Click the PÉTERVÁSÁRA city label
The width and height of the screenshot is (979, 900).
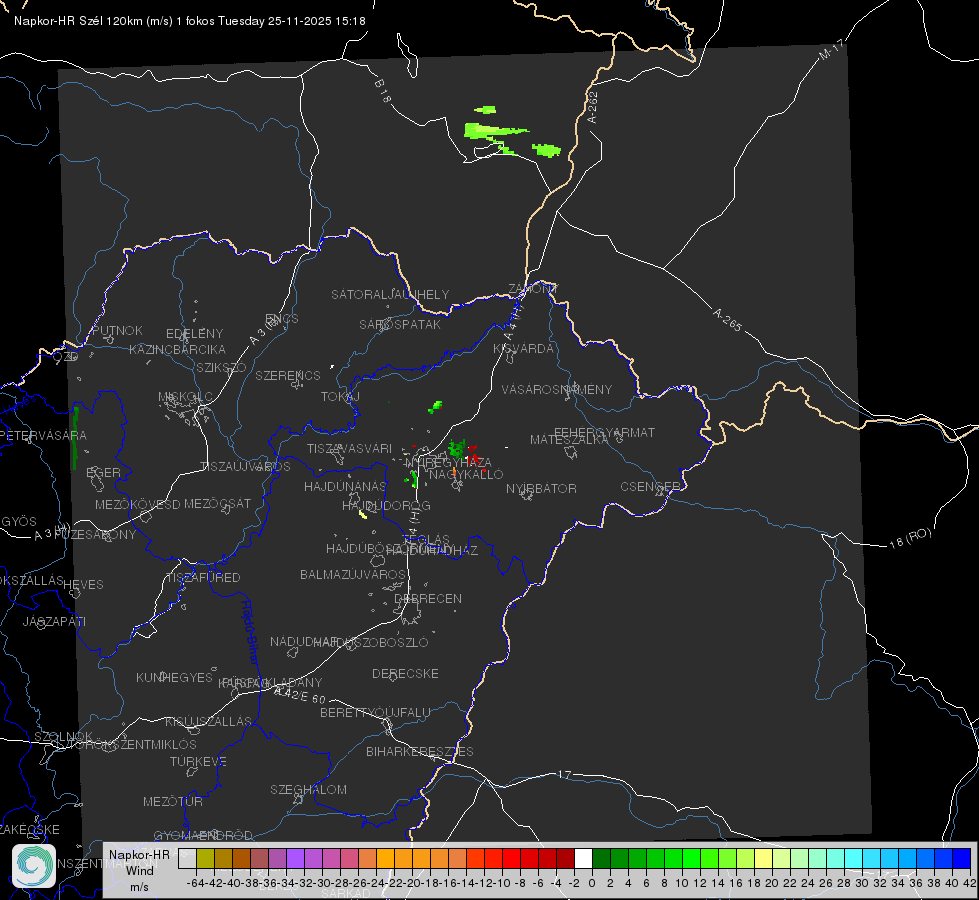tap(44, 435)
